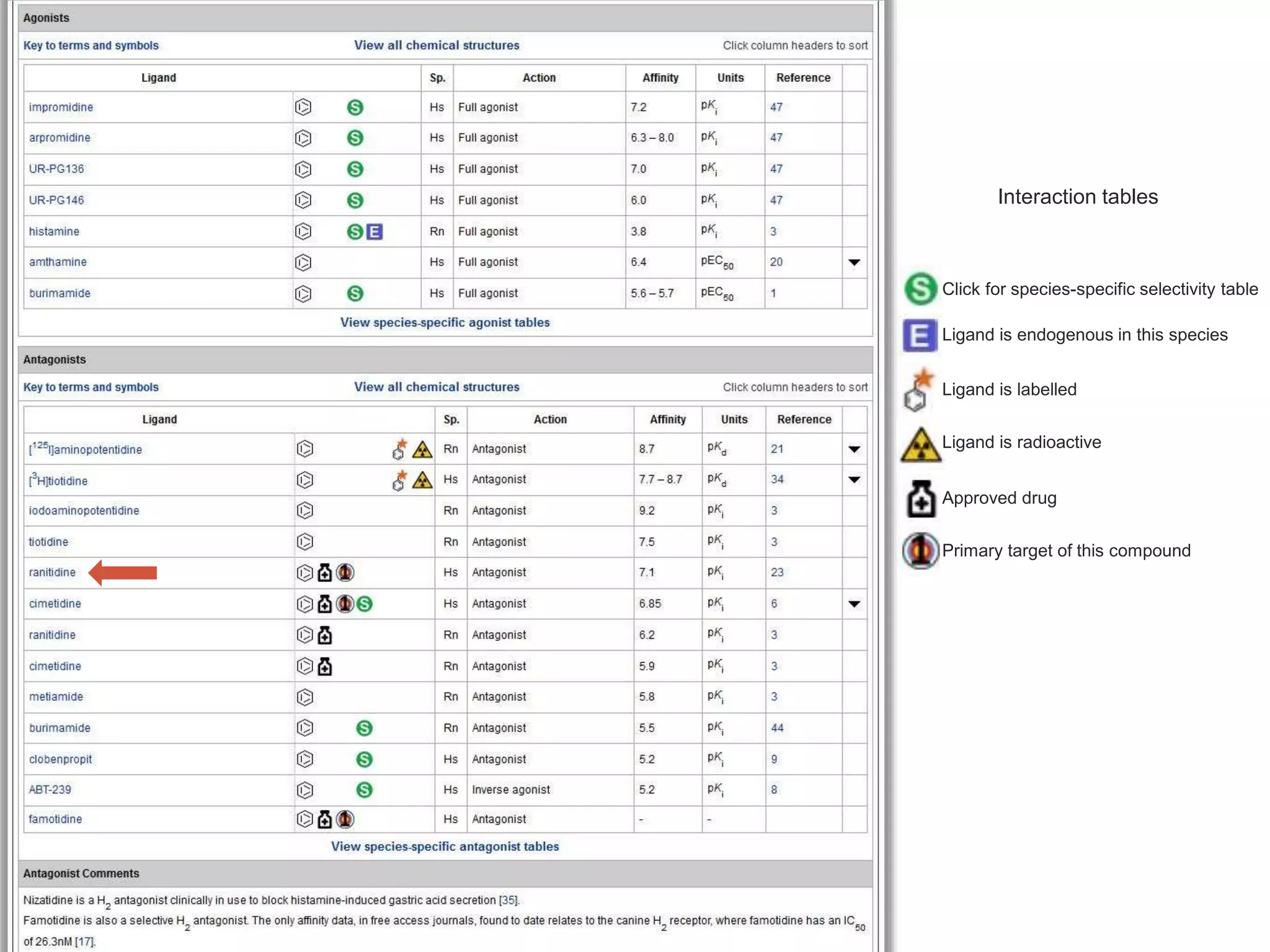
Task: Expand the [125I]aminopotentidine row arrow
Action: pos(854,449)
